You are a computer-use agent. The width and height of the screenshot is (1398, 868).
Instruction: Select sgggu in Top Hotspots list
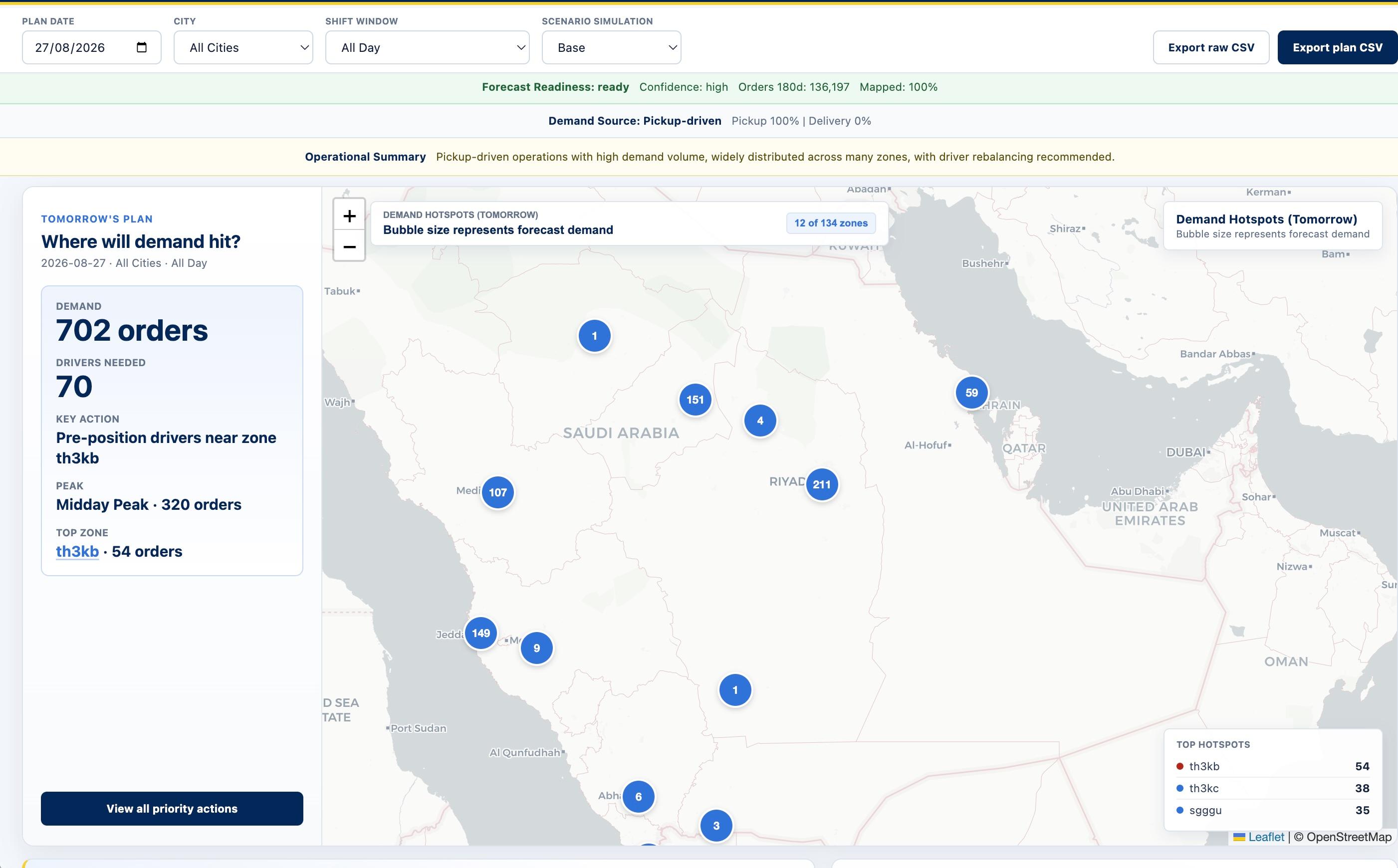(x=1272, y=810)
